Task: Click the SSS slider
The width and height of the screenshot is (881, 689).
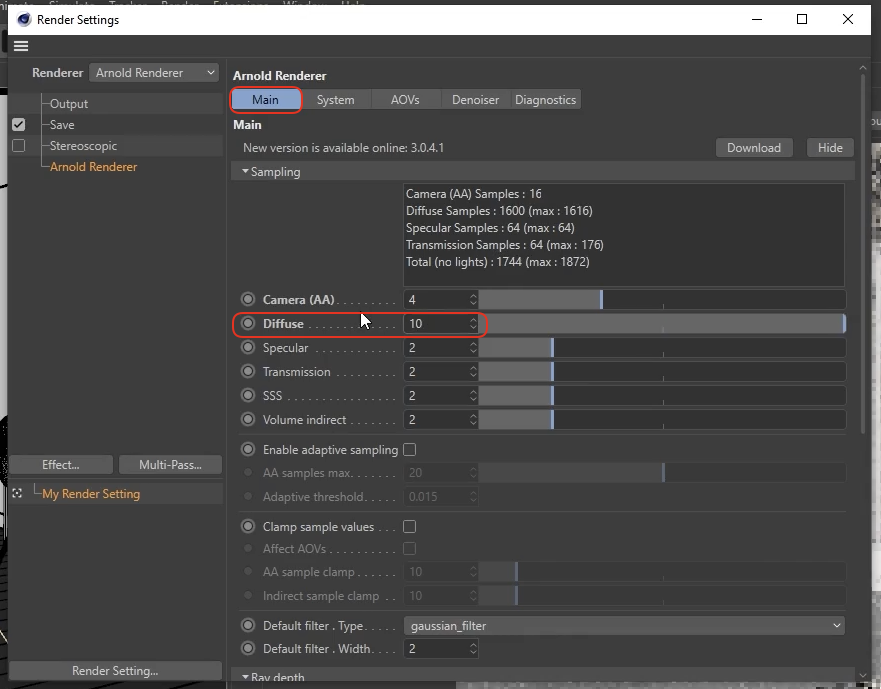Action: pyautogui.click(x=662, y=396)
